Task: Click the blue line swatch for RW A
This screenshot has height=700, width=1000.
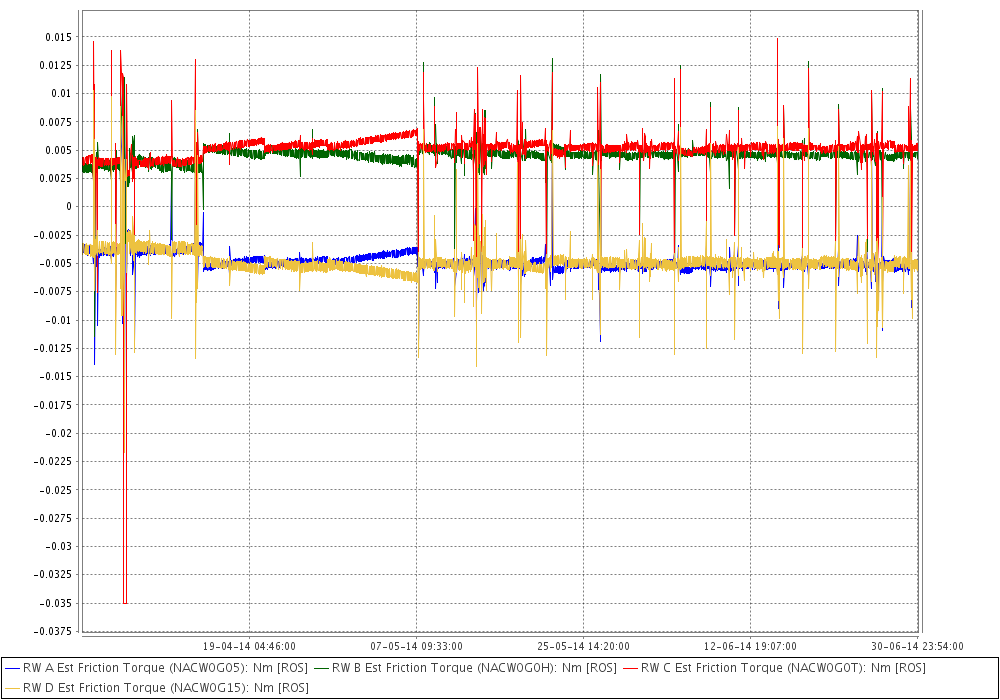Action: [12, 668]
